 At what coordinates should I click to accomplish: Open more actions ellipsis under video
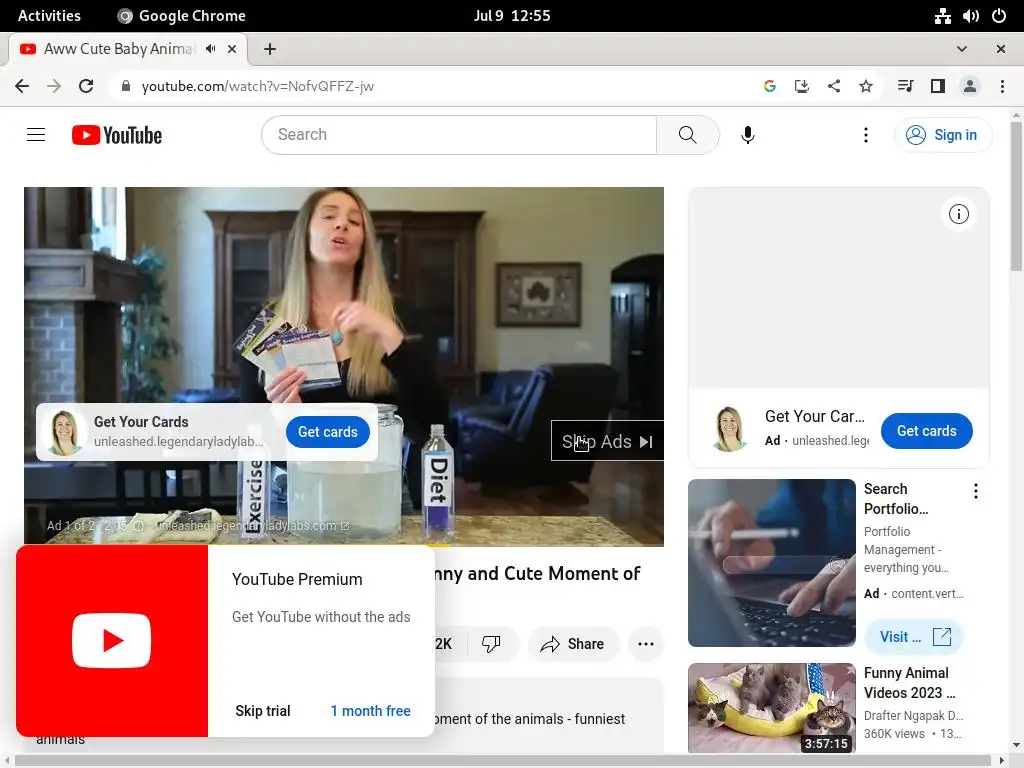click(x=645, y=644)
